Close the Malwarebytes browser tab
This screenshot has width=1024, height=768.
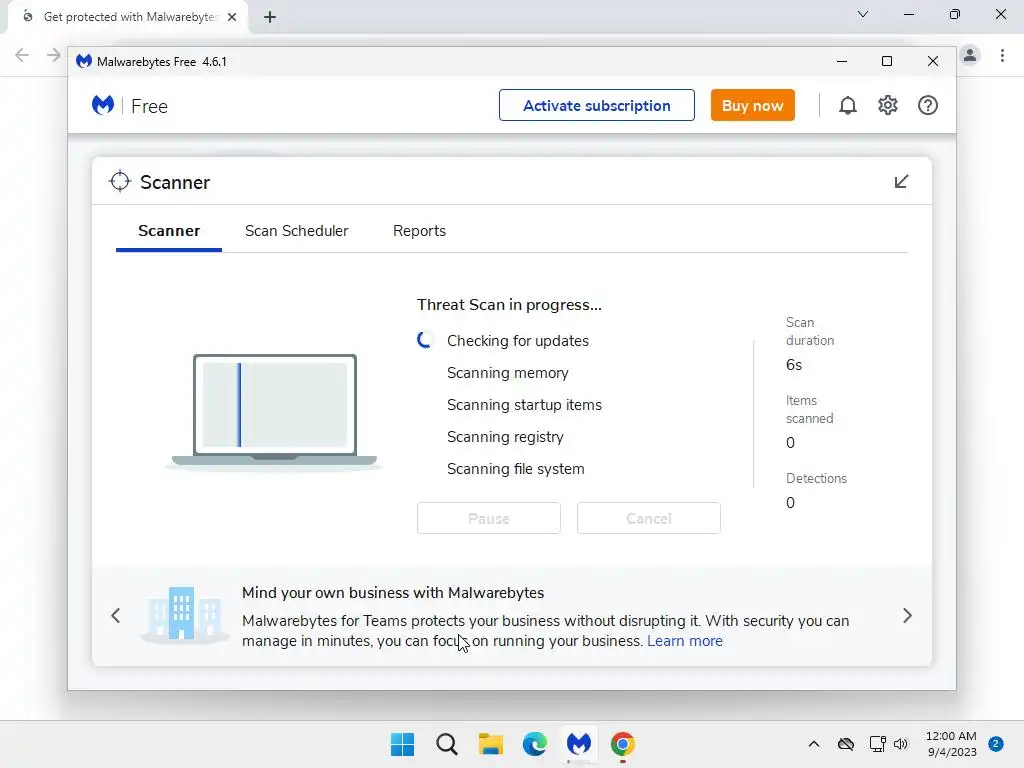pyautogui.click(x=232, y=17)
